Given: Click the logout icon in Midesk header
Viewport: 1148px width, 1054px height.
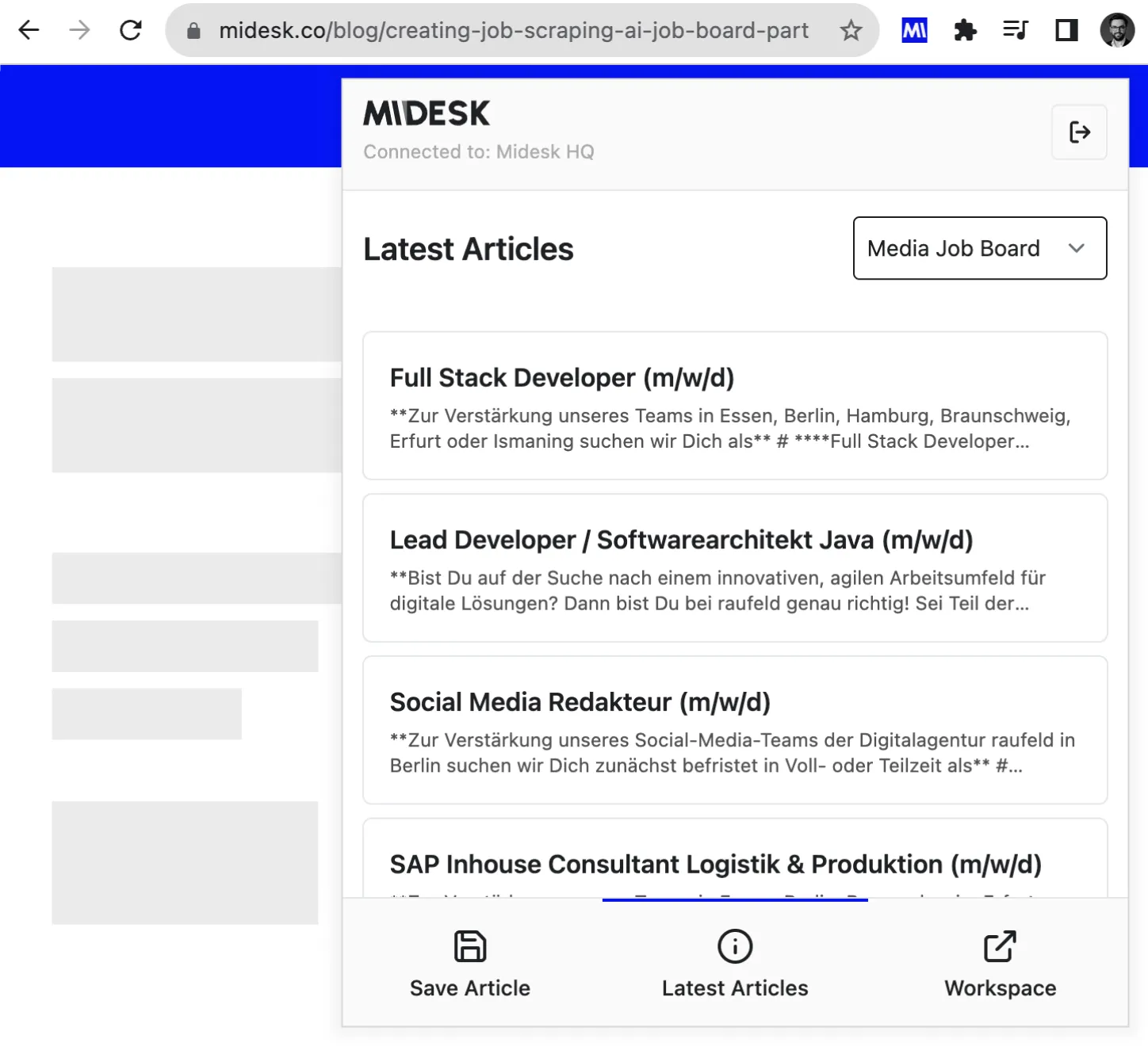Looking at the screenshot, I should click(1079, 132).
